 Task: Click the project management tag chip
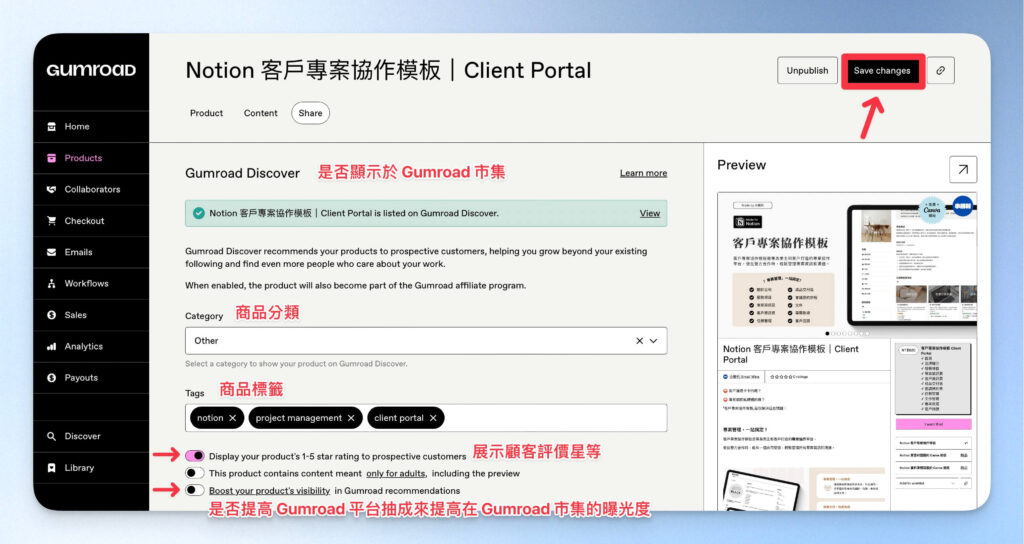pyautogui.click(x=306, y=418)
